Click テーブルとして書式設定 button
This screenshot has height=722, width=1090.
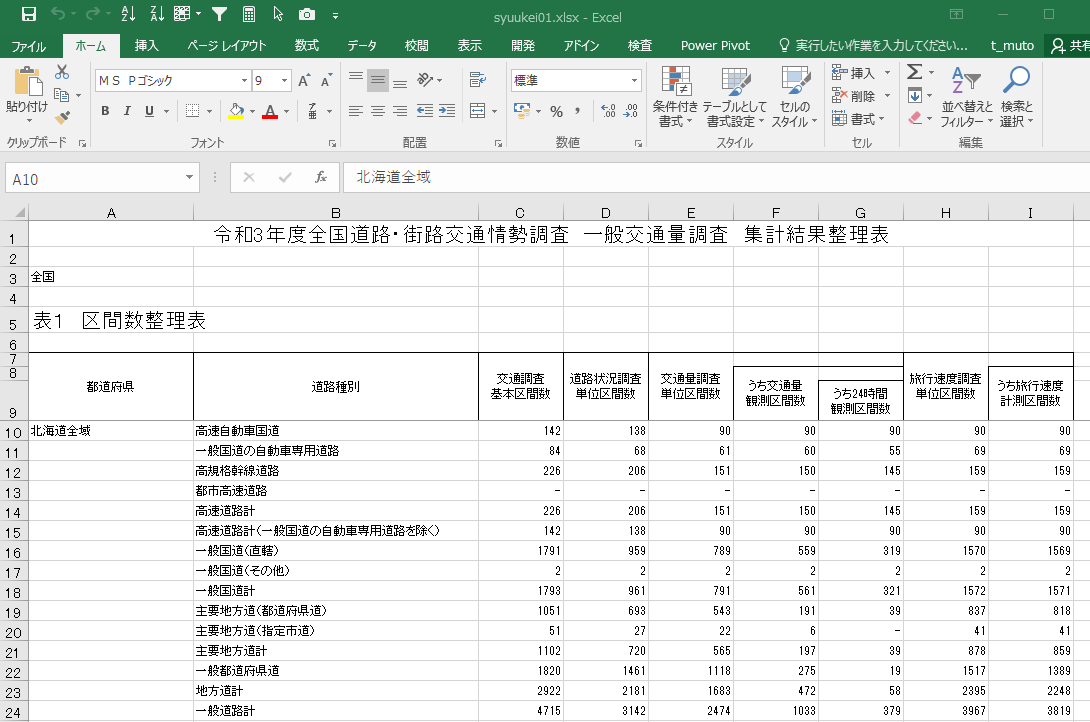734,97
